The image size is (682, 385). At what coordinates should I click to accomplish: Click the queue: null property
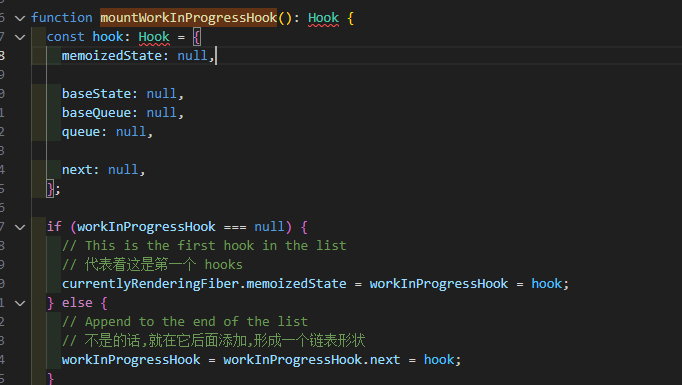point(107,132)
